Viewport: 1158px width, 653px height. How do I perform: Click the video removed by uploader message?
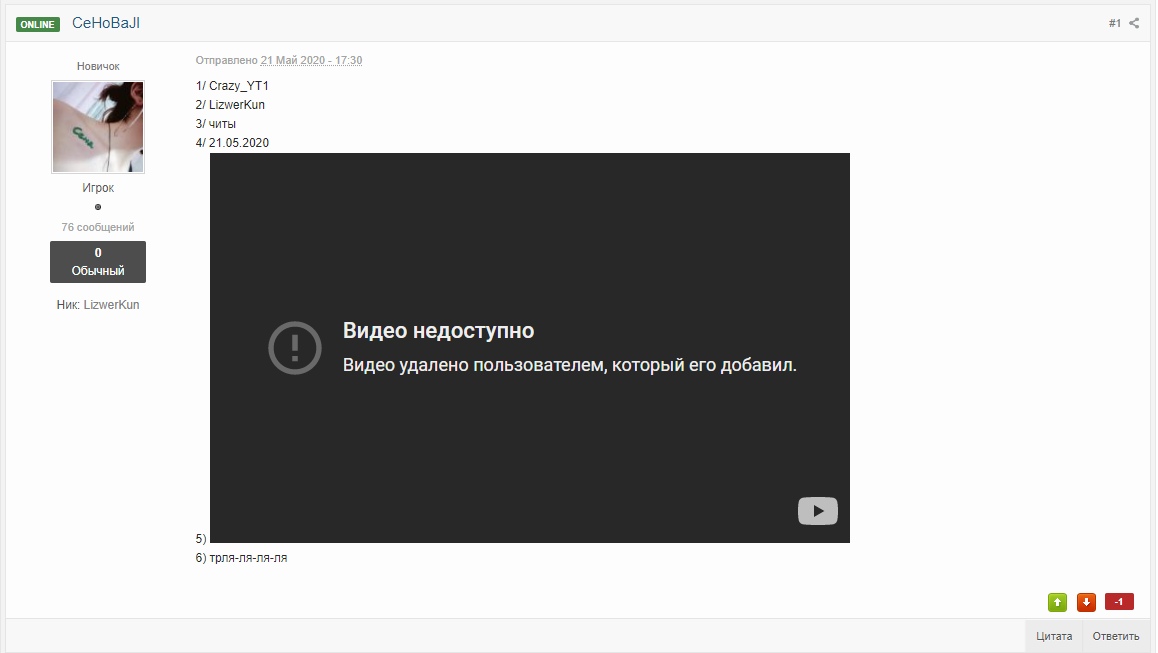(569, 365)
